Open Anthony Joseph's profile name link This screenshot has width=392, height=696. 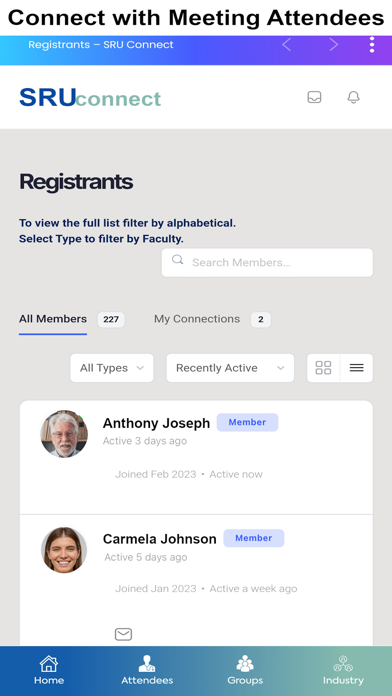click(156, 423)
